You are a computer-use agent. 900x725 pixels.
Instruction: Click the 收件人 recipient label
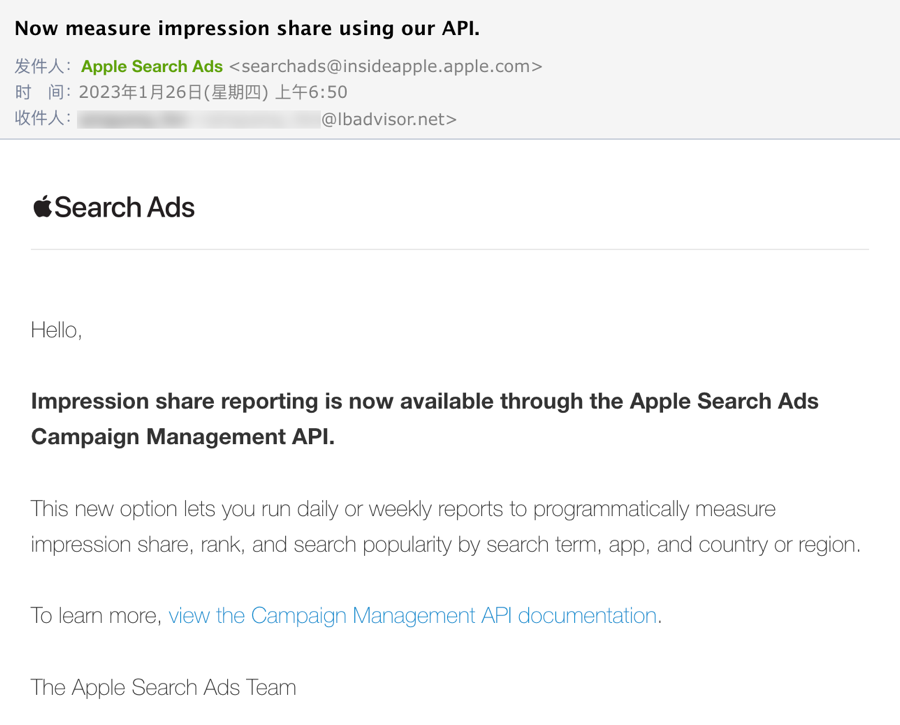pyautogui.click(x=41, y=119)
